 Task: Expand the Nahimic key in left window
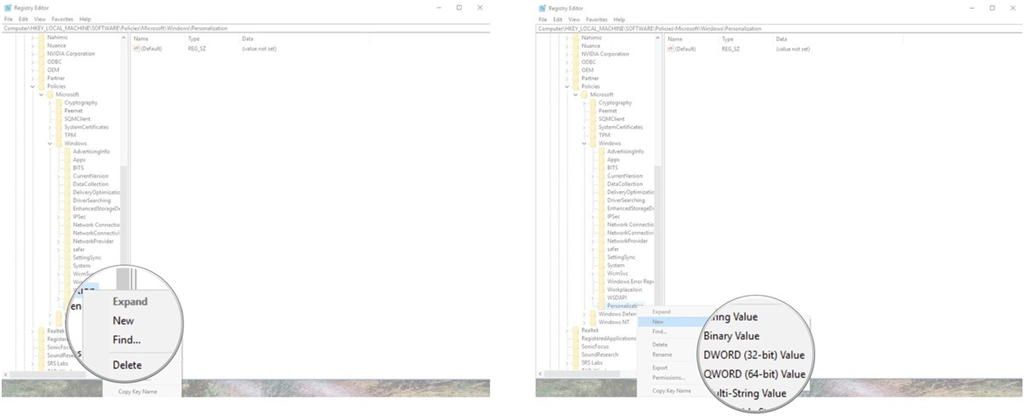tap(33, 37)
